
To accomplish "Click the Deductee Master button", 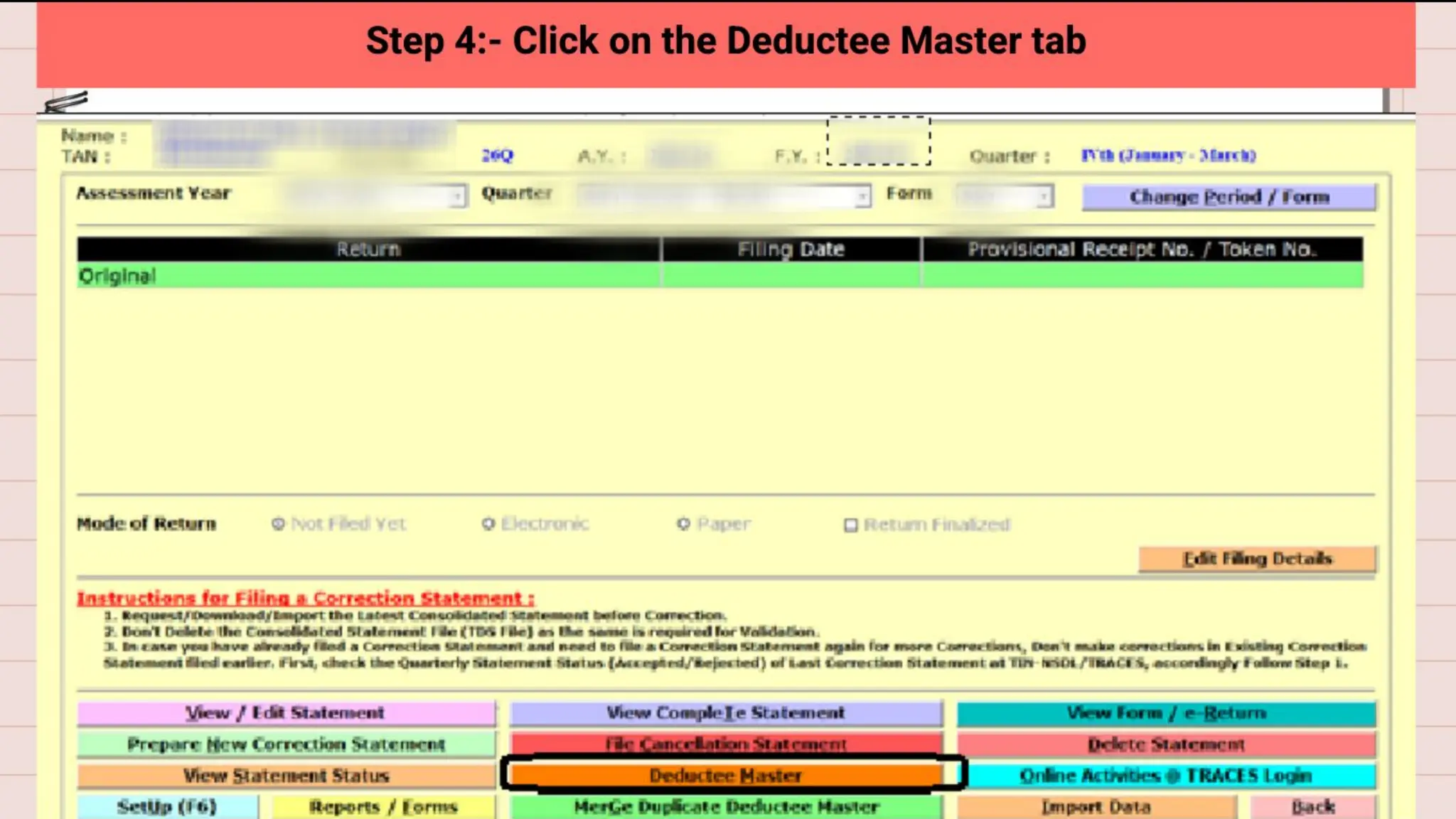I will (x=726, y=776).
